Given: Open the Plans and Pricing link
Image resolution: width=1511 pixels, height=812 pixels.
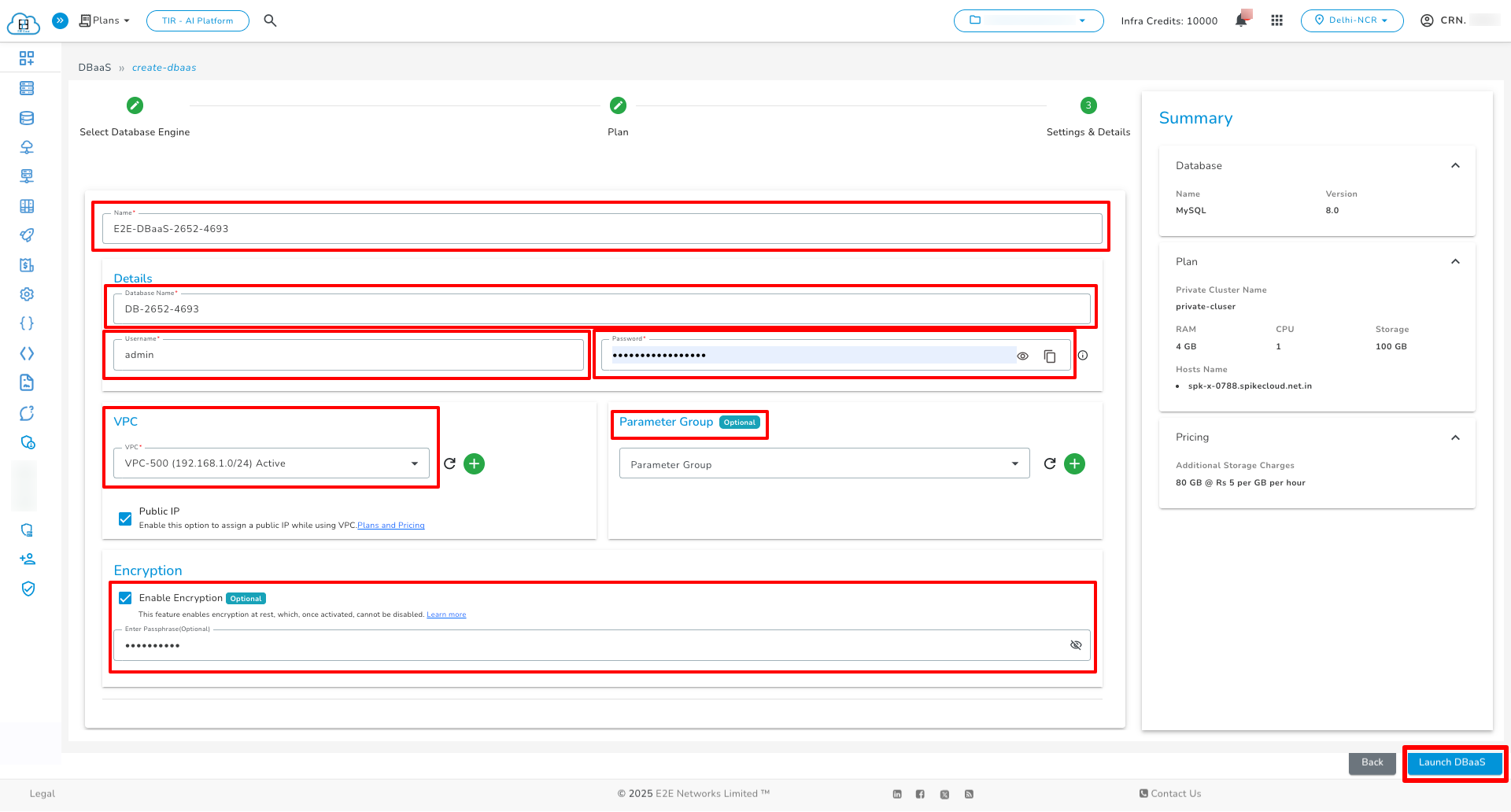Looking at the screenshot, I should (390, 525).
